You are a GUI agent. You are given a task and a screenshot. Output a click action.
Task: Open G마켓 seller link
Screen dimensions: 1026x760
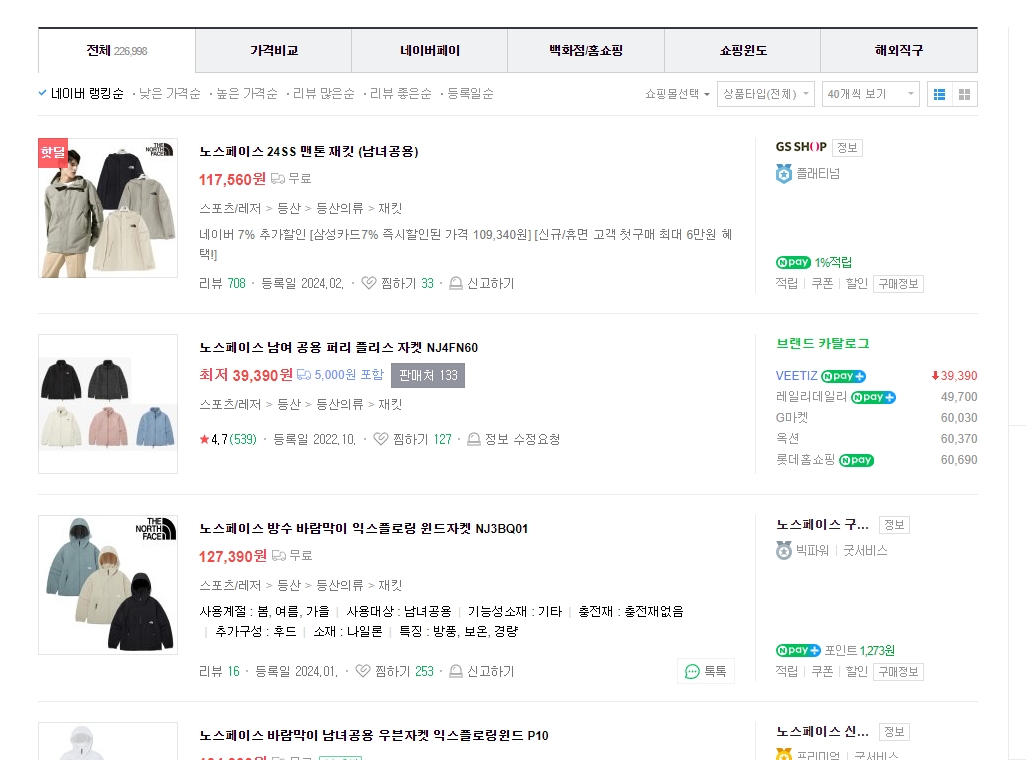[x=792, y=418]
